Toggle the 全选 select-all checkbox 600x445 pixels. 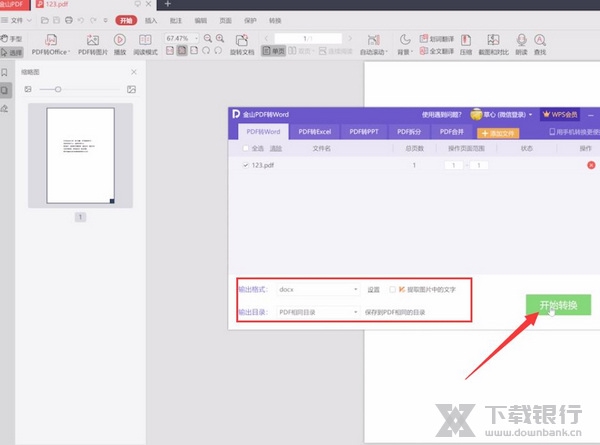coord(245,148)
